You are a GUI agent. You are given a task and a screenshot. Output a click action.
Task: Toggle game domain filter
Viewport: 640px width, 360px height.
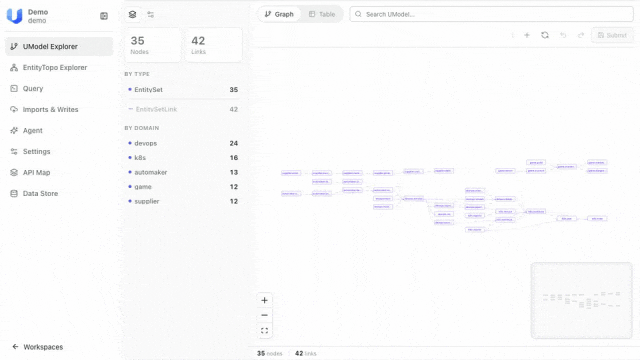click(183, 187)
